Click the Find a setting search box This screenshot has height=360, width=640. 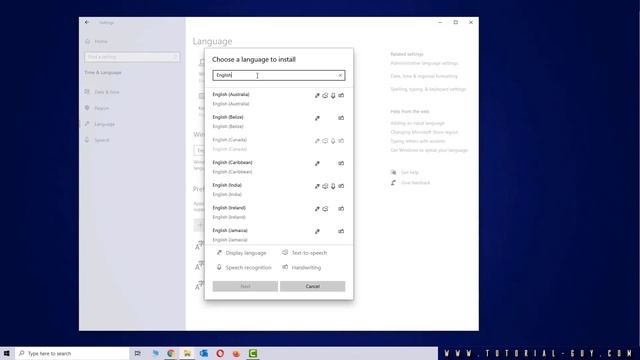(132, 57)
